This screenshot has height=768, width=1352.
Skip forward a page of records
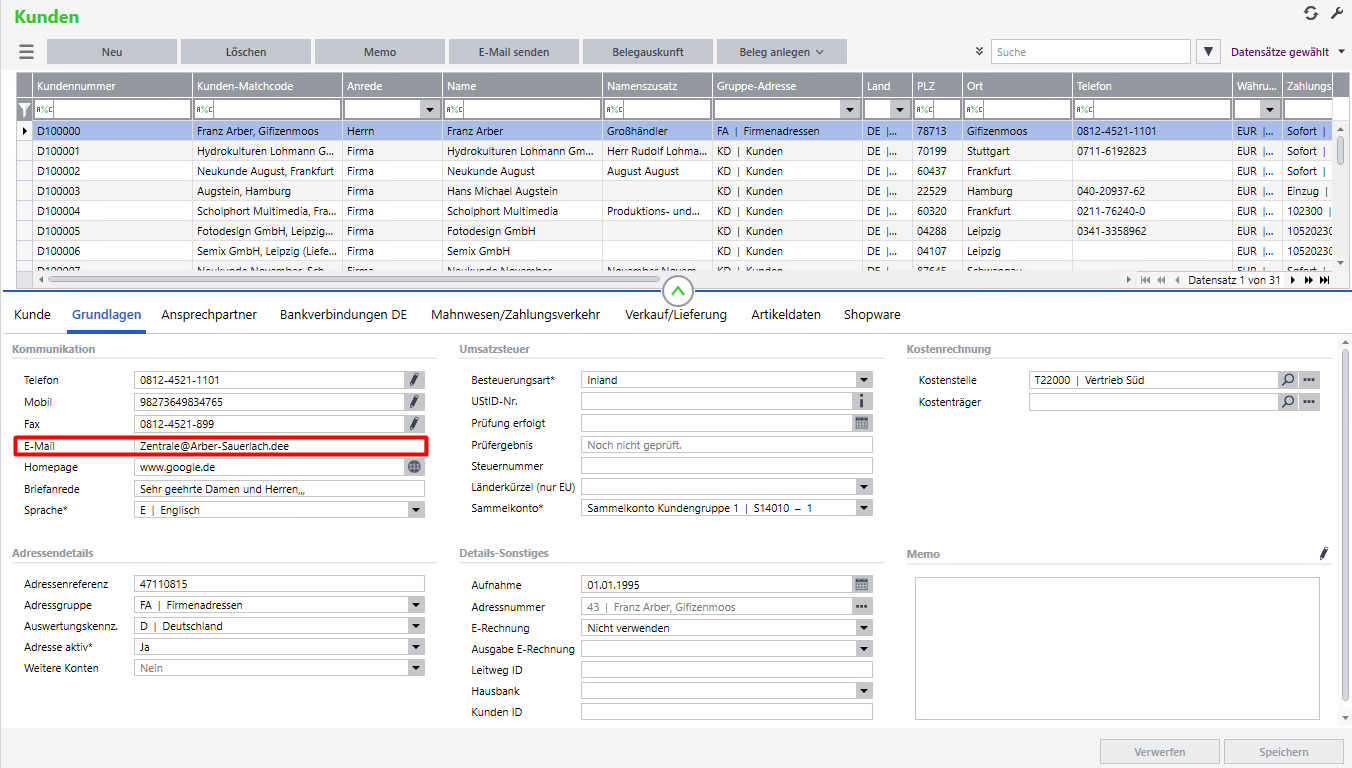coord(1308,280)
